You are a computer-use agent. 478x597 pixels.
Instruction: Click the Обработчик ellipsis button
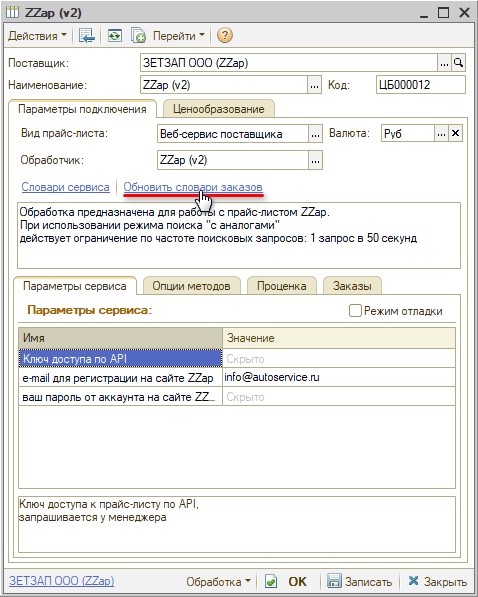tap(315, 160)
